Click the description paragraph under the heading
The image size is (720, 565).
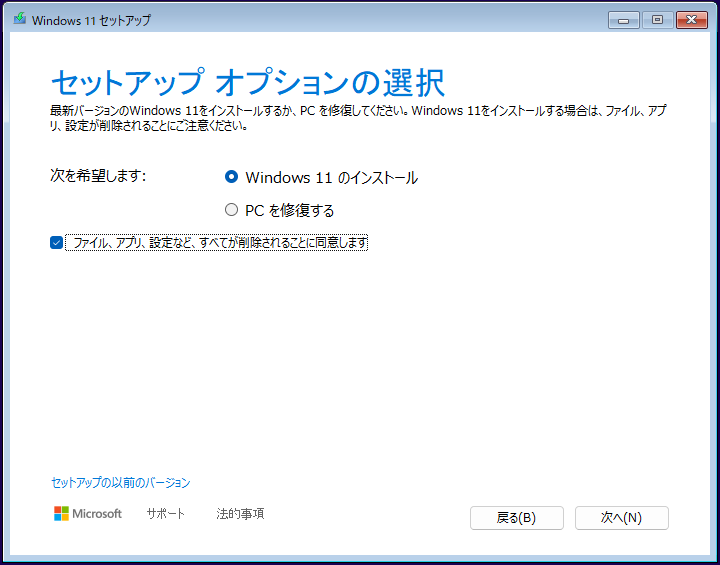pyautogui.click(x=360, y=117)
